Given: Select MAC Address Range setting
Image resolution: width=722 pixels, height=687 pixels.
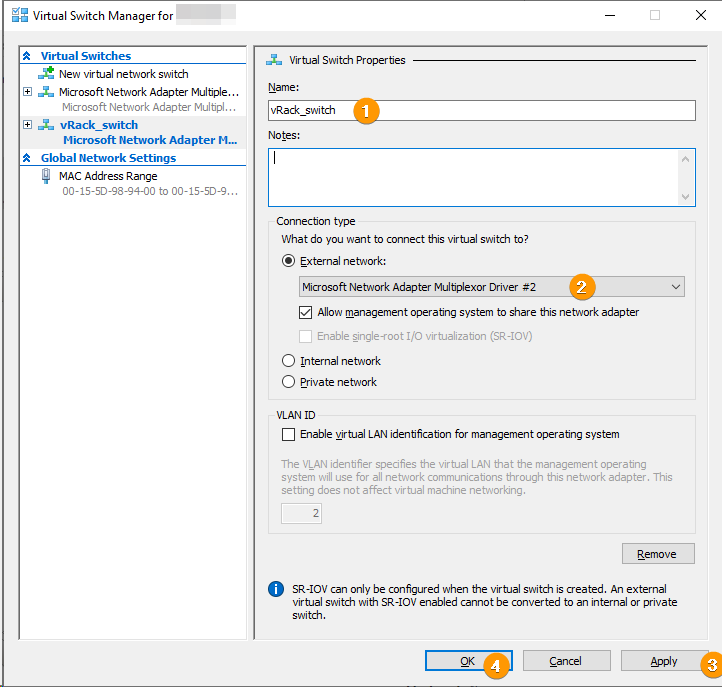Looking at the screenshot, I should point(108,176).
